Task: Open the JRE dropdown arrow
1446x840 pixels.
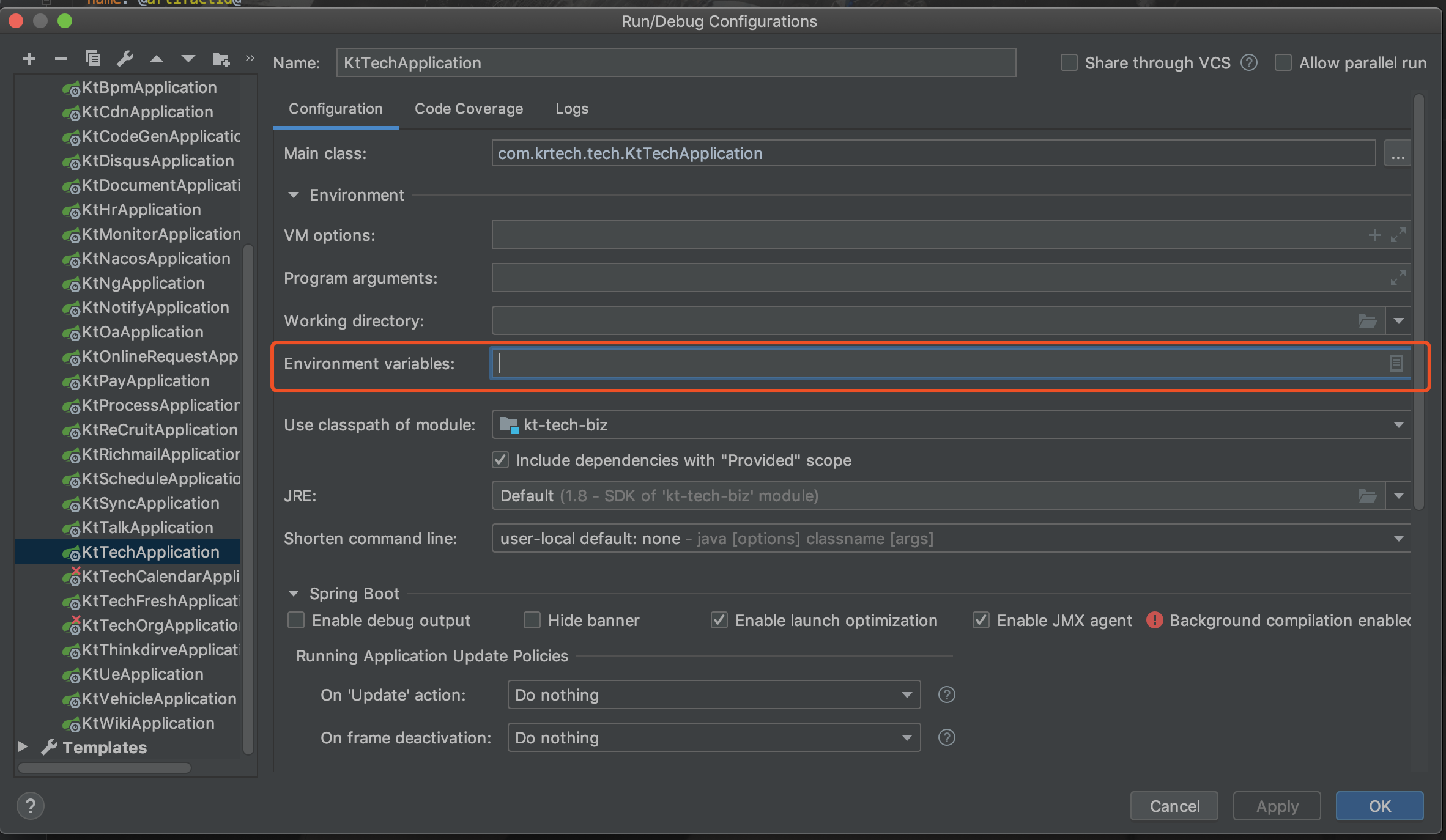Action: click(1399, 496)
